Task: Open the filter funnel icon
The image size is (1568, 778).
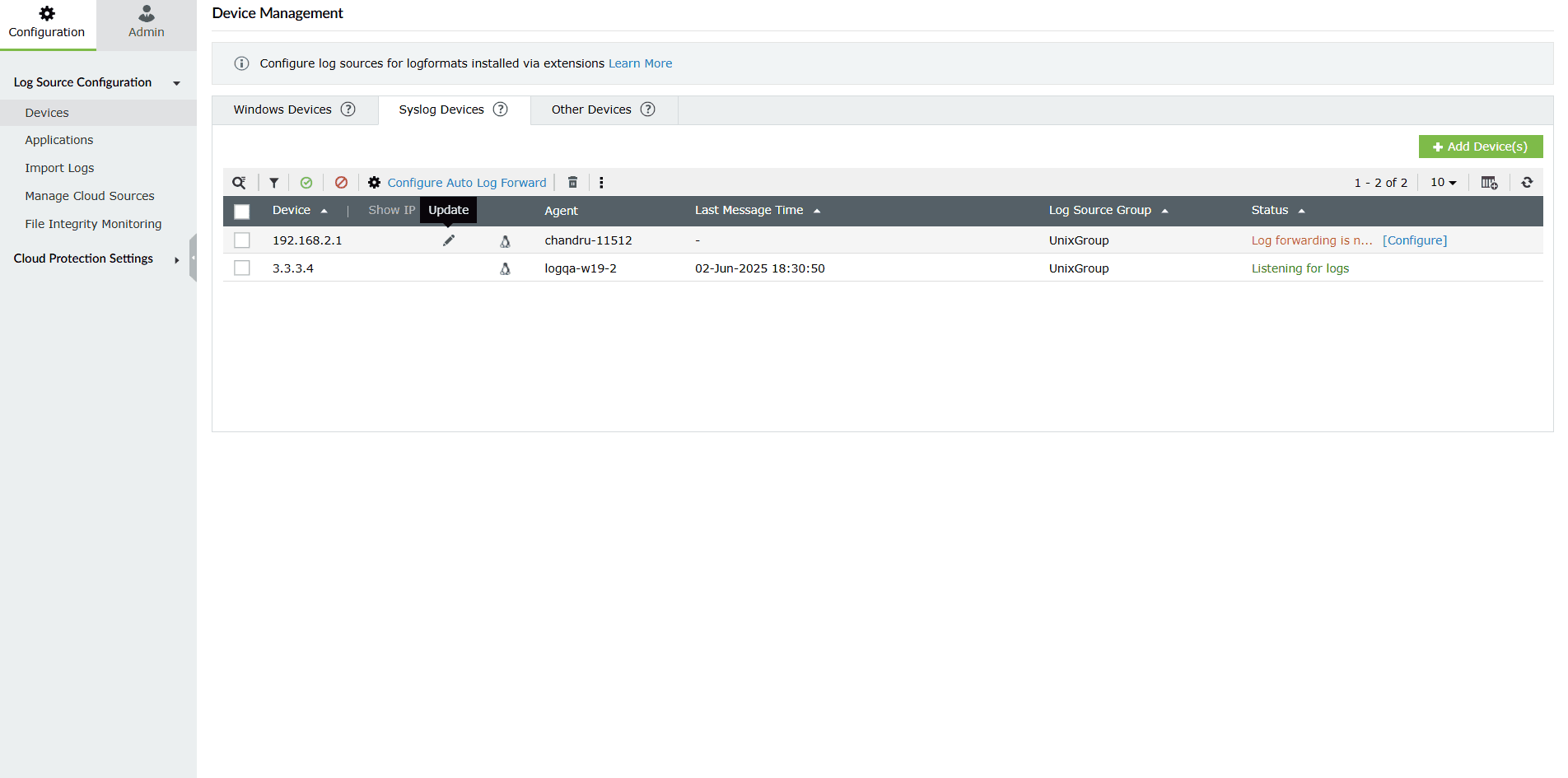Action: [x=274, y=183]
